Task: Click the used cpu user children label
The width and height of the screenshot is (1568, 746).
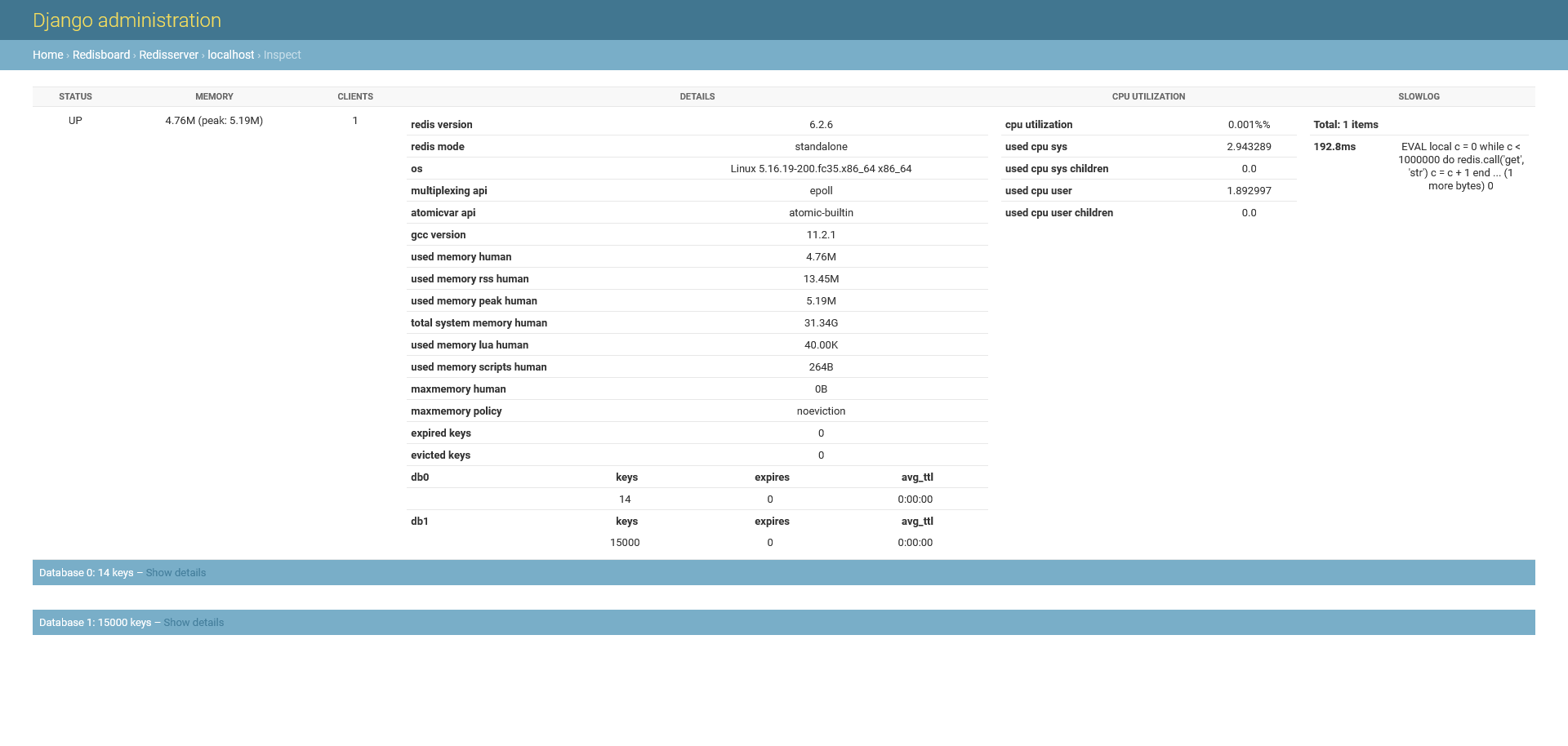Action: click(x=1059, y=213)
